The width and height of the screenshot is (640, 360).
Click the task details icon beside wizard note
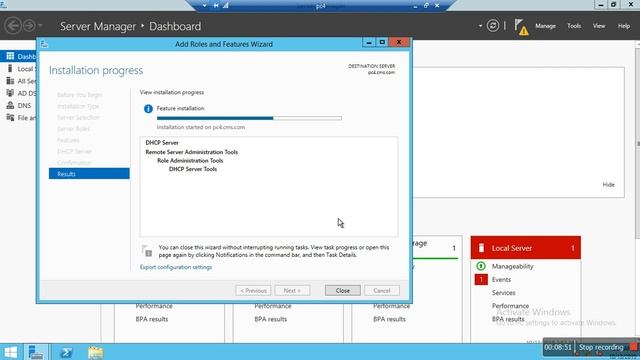147,251
